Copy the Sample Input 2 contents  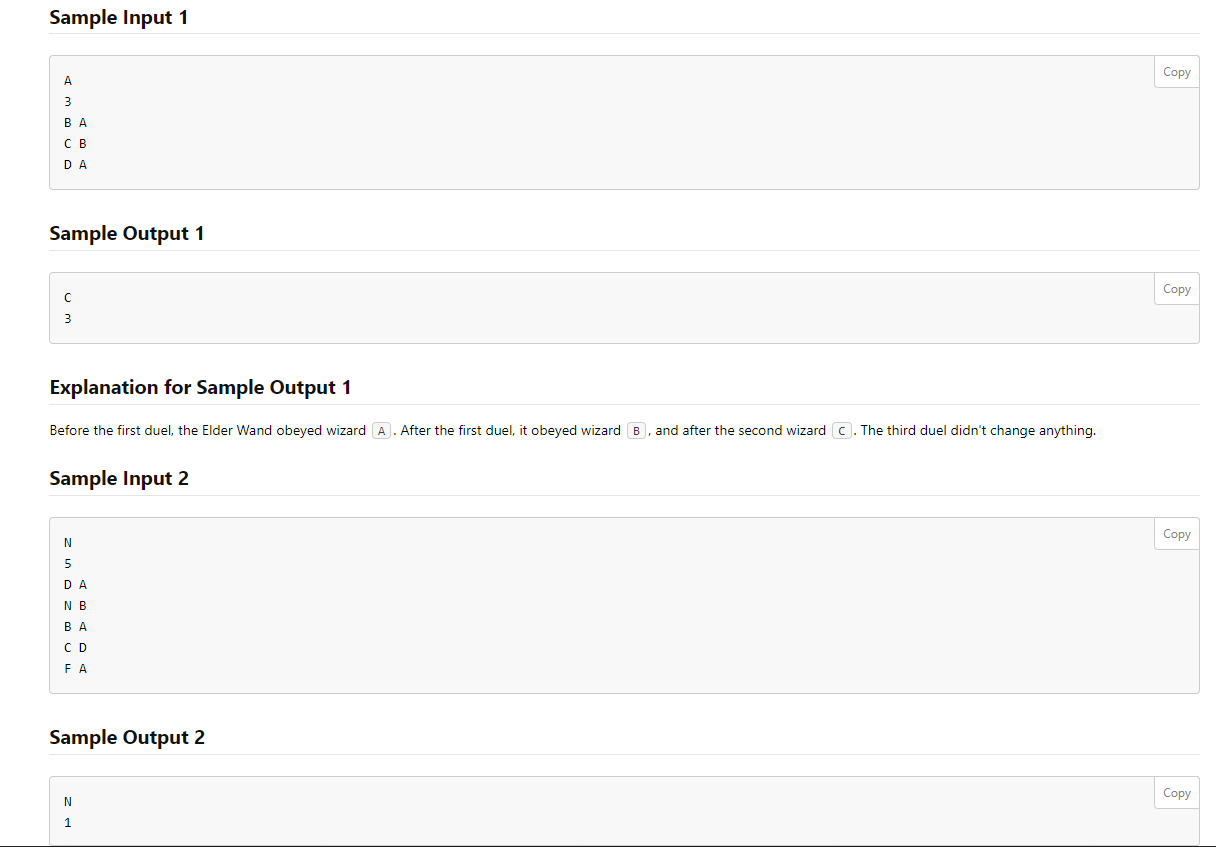pyautogui.click(x=1177, y=534)
